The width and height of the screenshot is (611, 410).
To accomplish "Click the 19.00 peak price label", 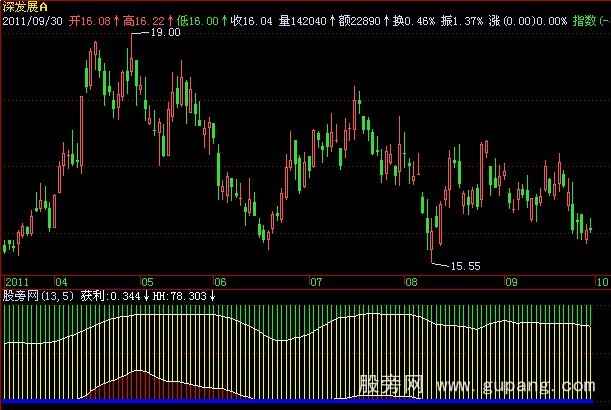I will point(164,33).
